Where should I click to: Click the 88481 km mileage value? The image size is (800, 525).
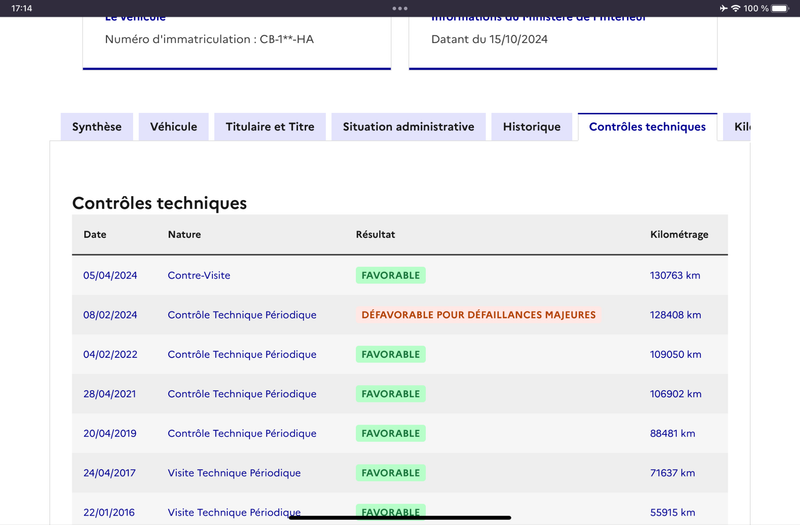(x=672, y=433)
